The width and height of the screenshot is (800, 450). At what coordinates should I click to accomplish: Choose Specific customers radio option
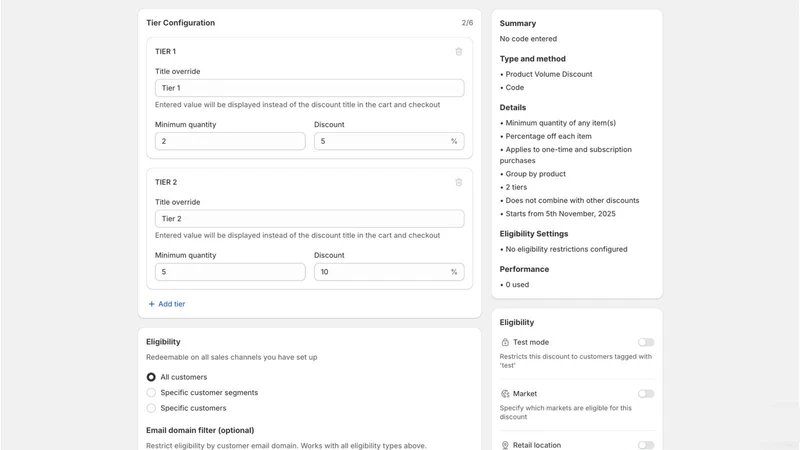(151, 408)
